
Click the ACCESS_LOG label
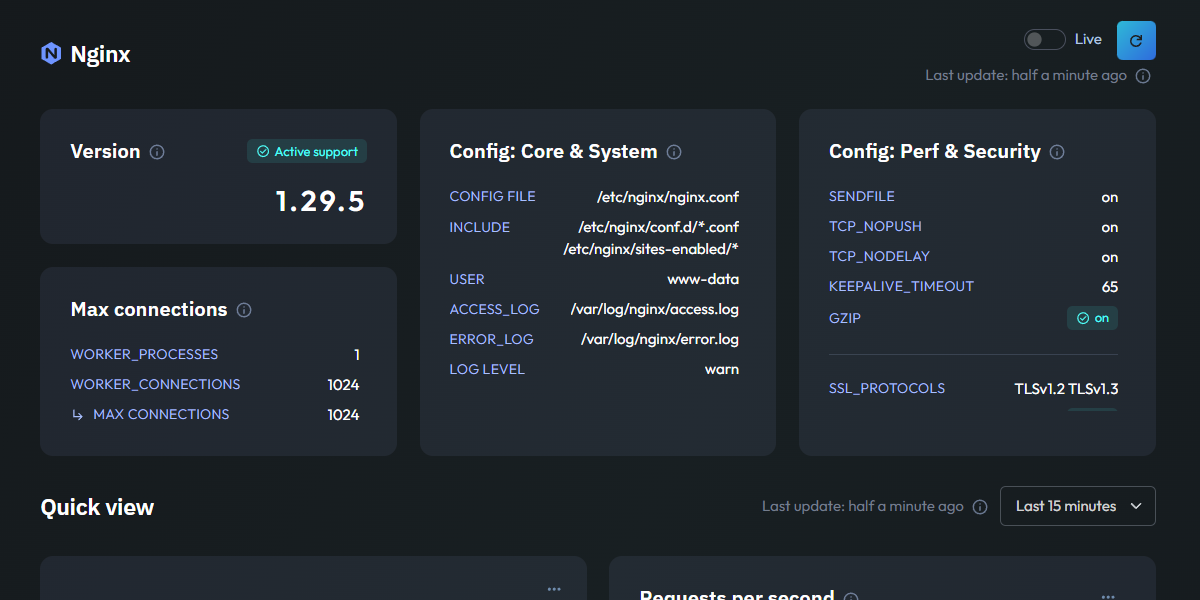pos(494,309)
